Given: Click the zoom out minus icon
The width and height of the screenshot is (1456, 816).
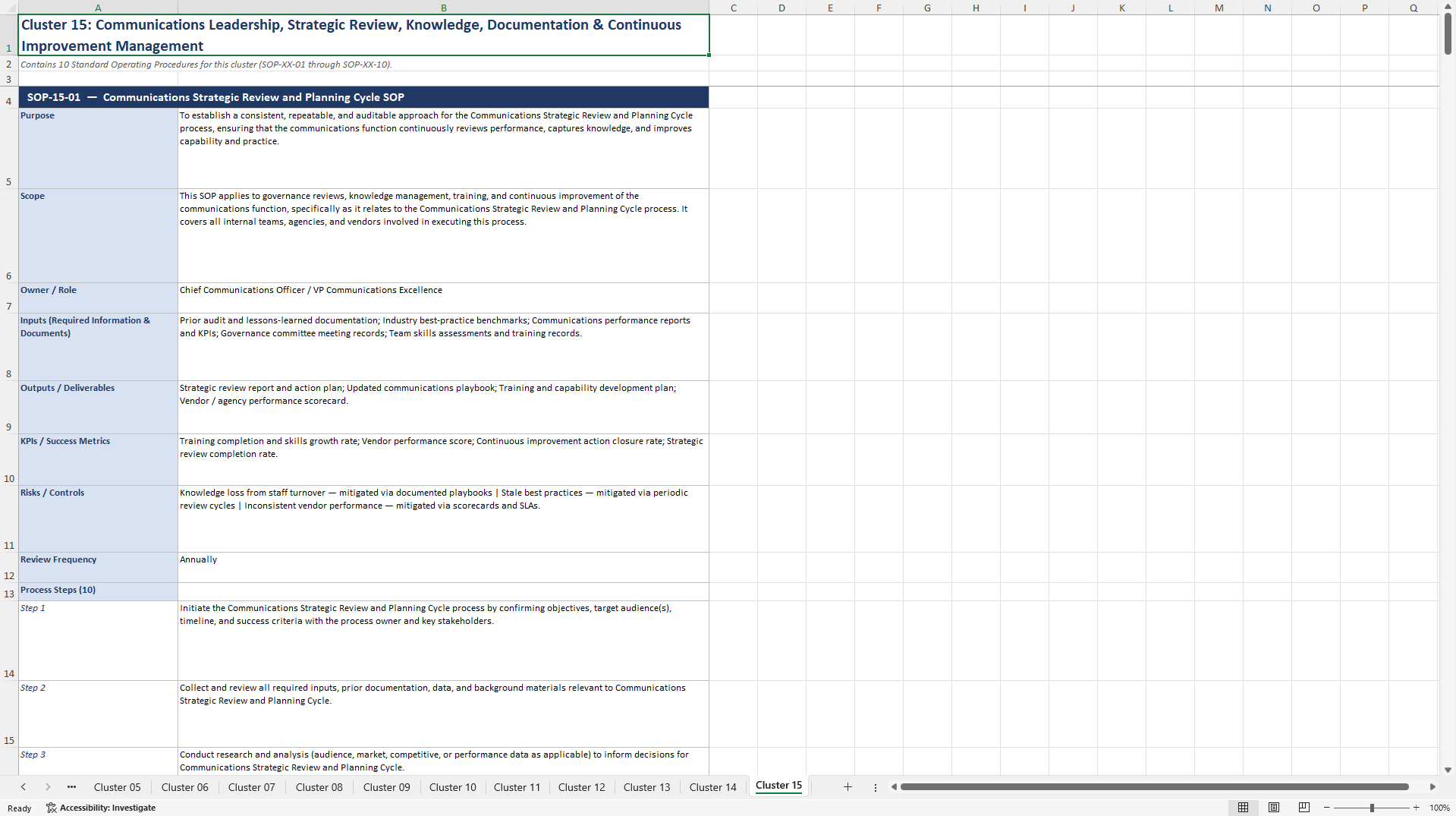Looking at the screenshot, I should (x=1327, y=808).
